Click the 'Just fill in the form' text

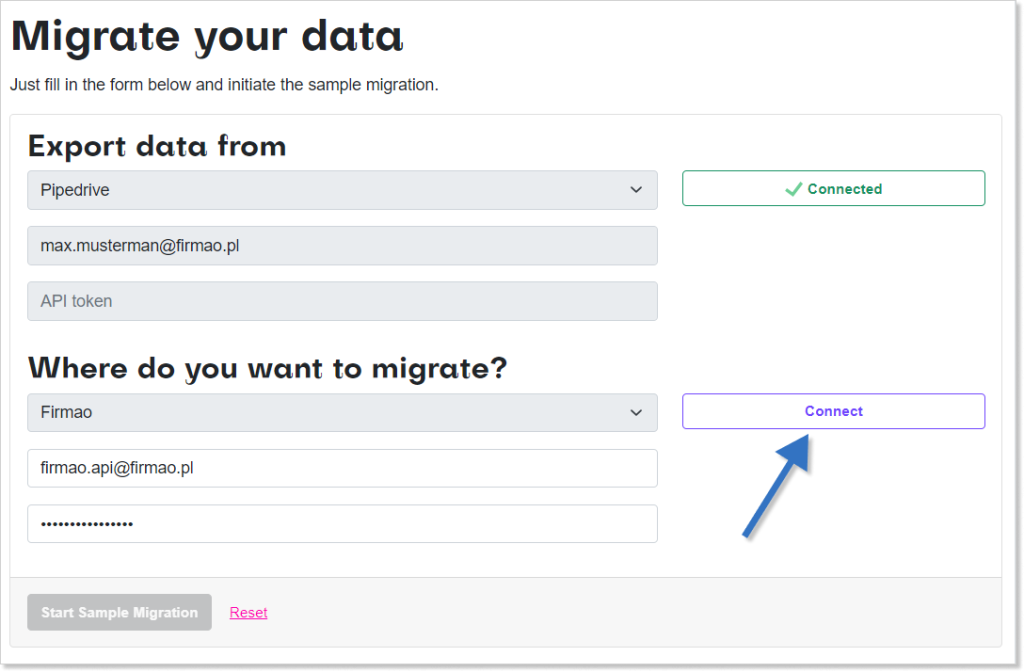point(224,85)
